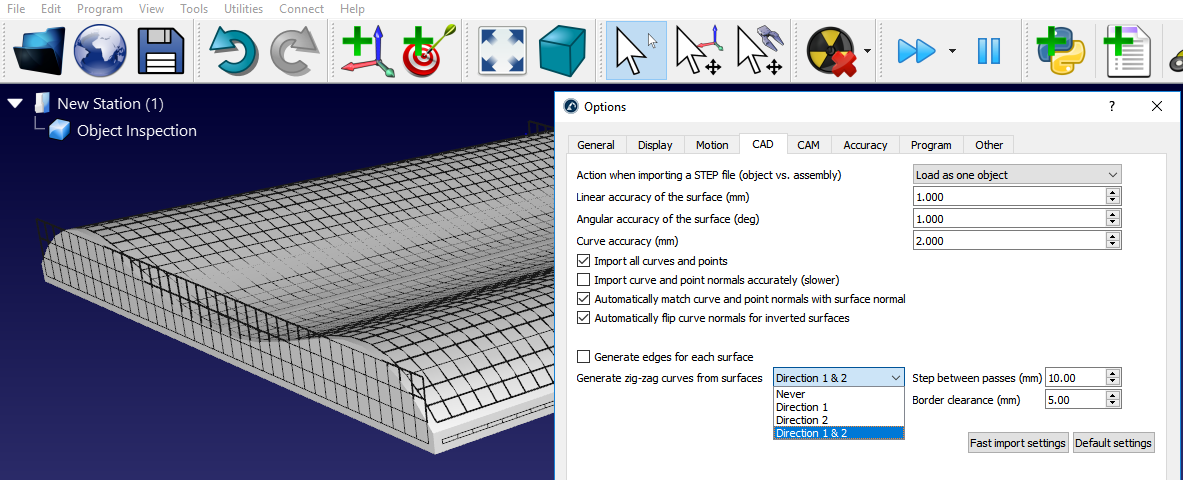Open the online library globe icon
The image size is (1183, 480).
click(100, 50)
